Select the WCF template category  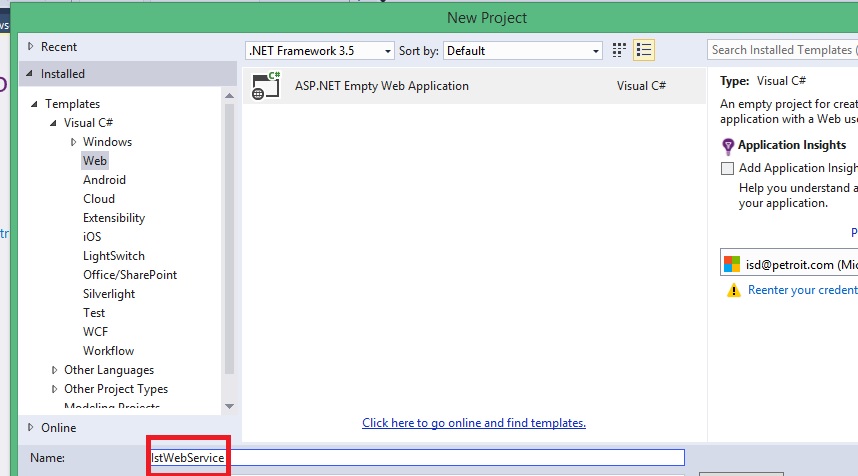point(96,332)
